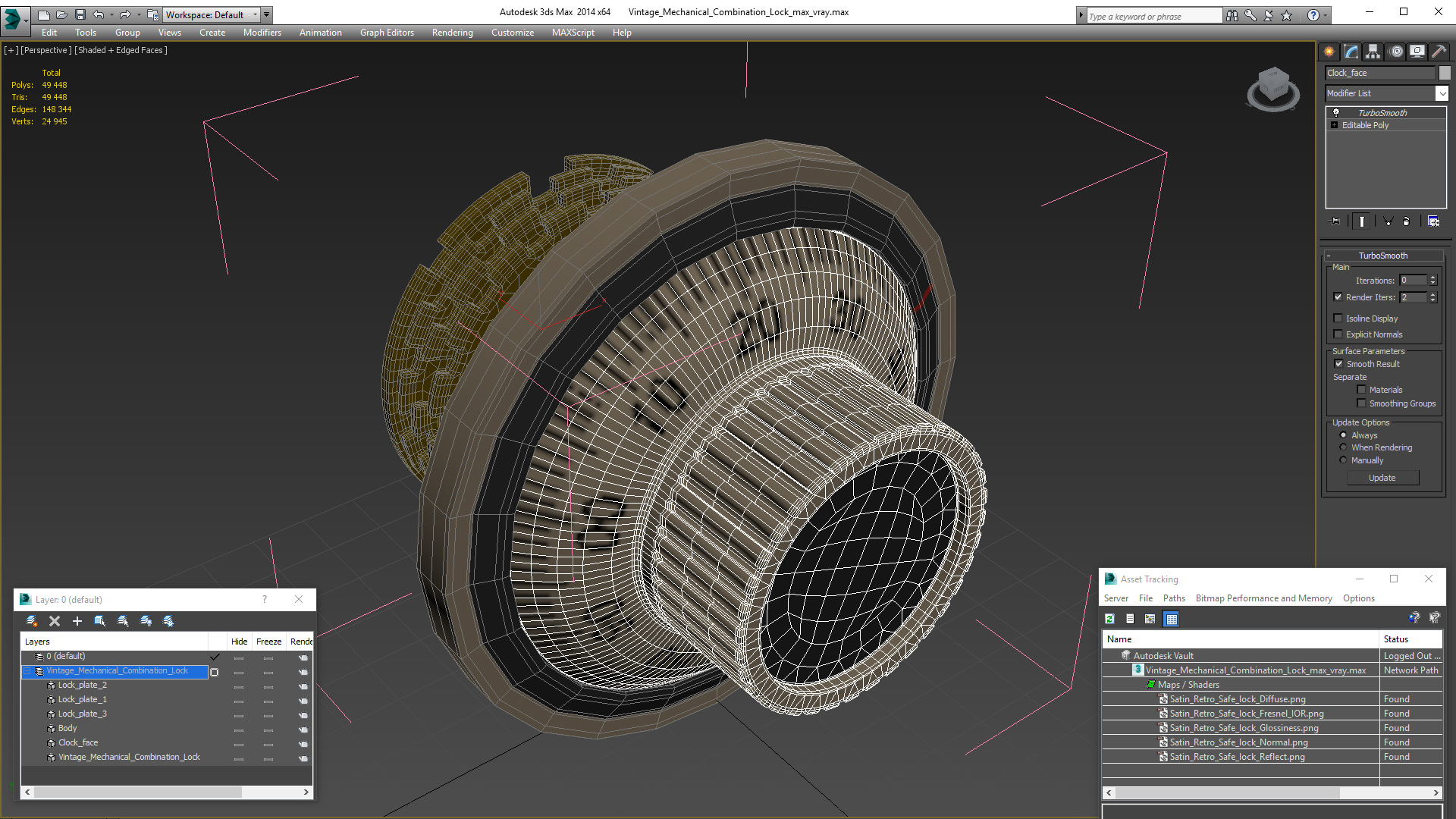Open the Utilities hammer panel tab
The height and width of the screenshot is (819, 1456).
click(x=1439, y=52)
